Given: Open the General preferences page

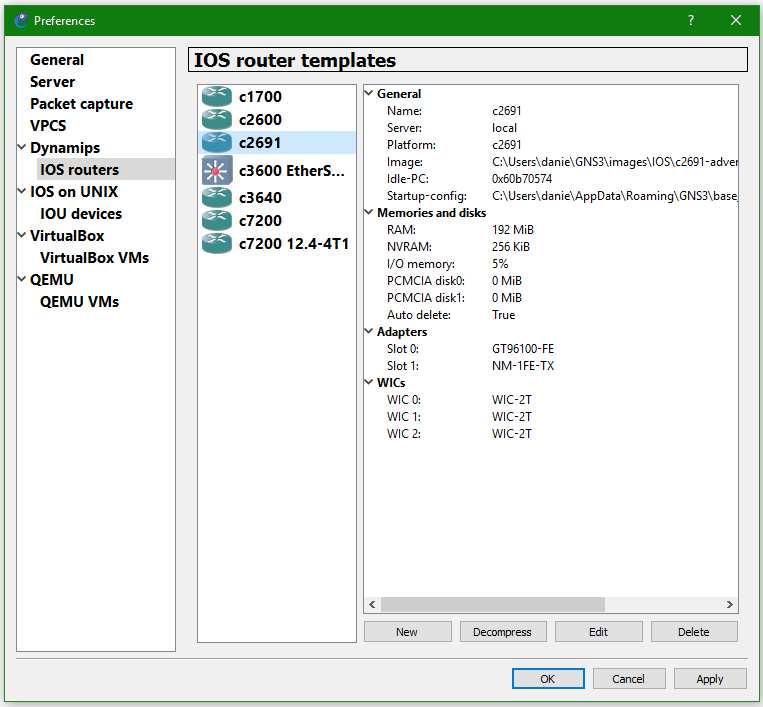Looking at the screenshot, I should [x=57, y=60].
